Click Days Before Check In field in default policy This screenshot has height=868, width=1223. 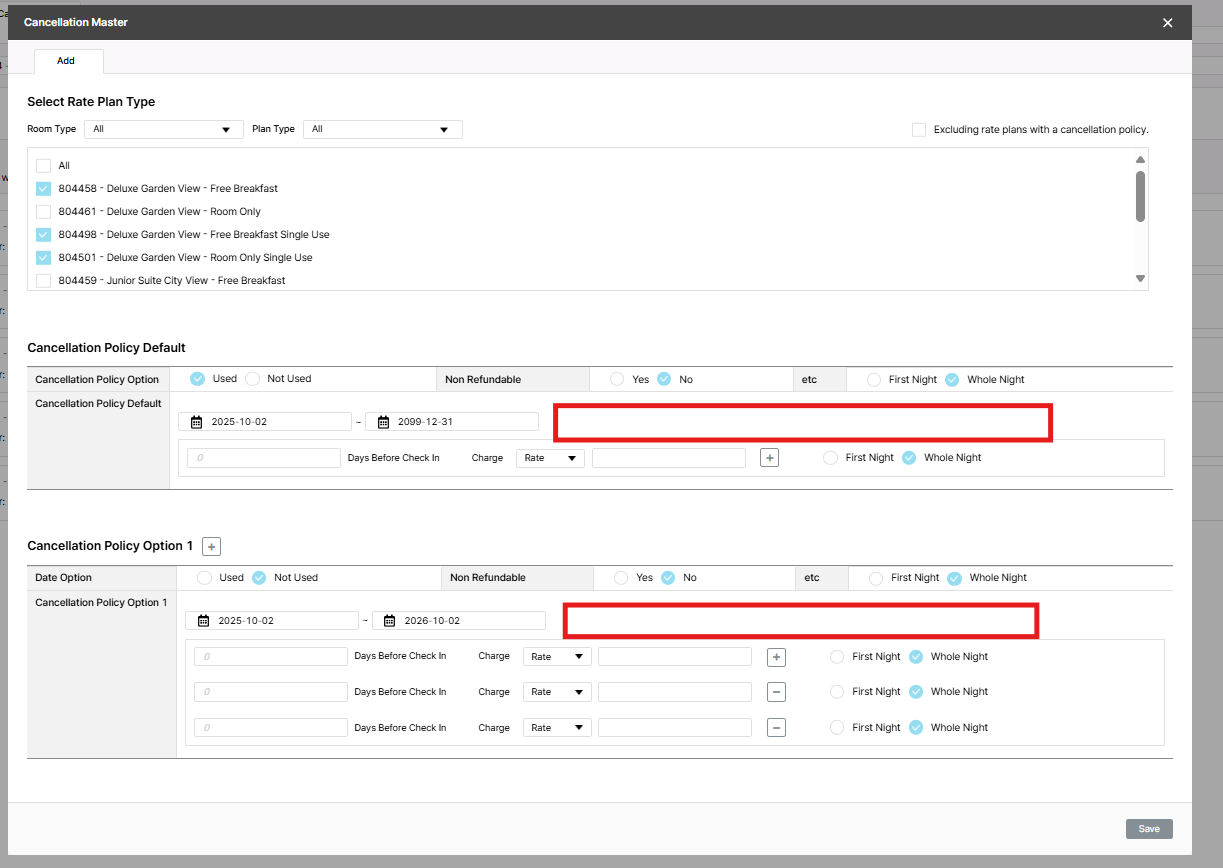264,458
